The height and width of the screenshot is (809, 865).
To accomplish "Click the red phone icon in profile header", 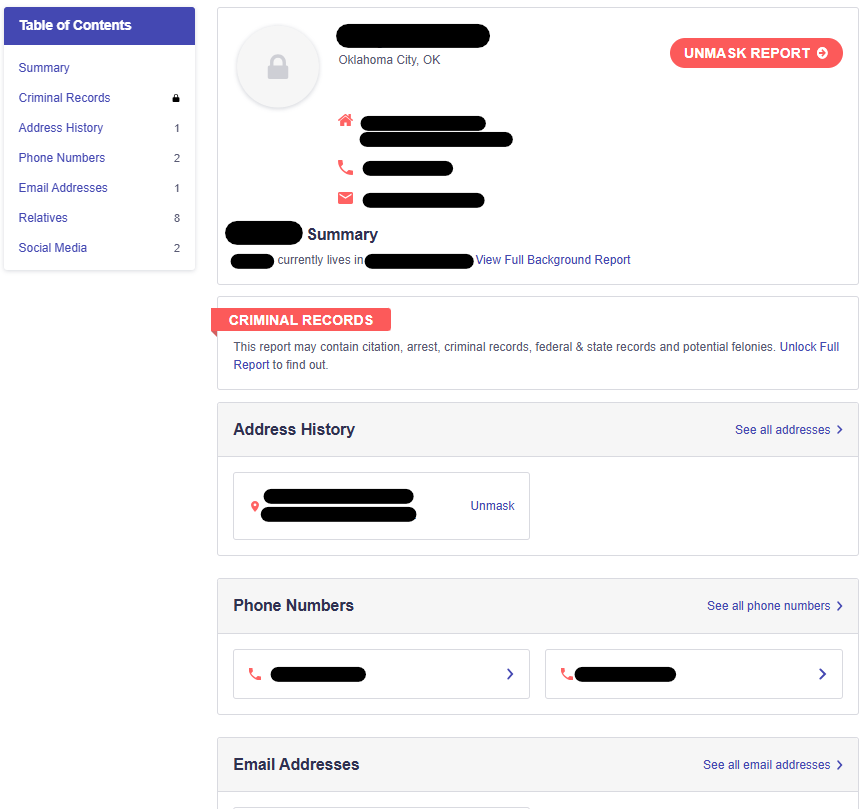I will click(x=345, y=168).
